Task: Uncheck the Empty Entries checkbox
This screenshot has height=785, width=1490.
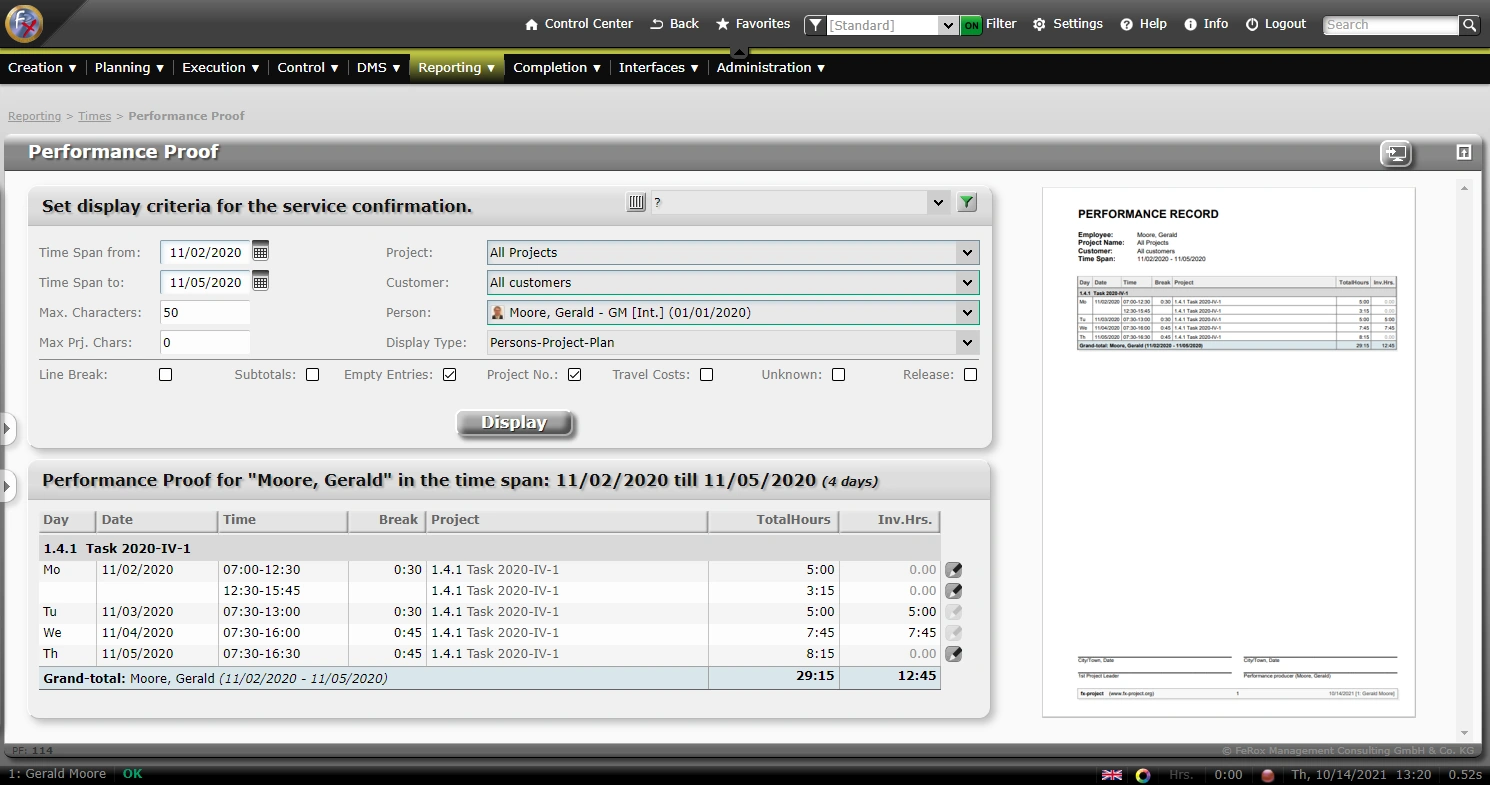Action: (x=450, y=375)
